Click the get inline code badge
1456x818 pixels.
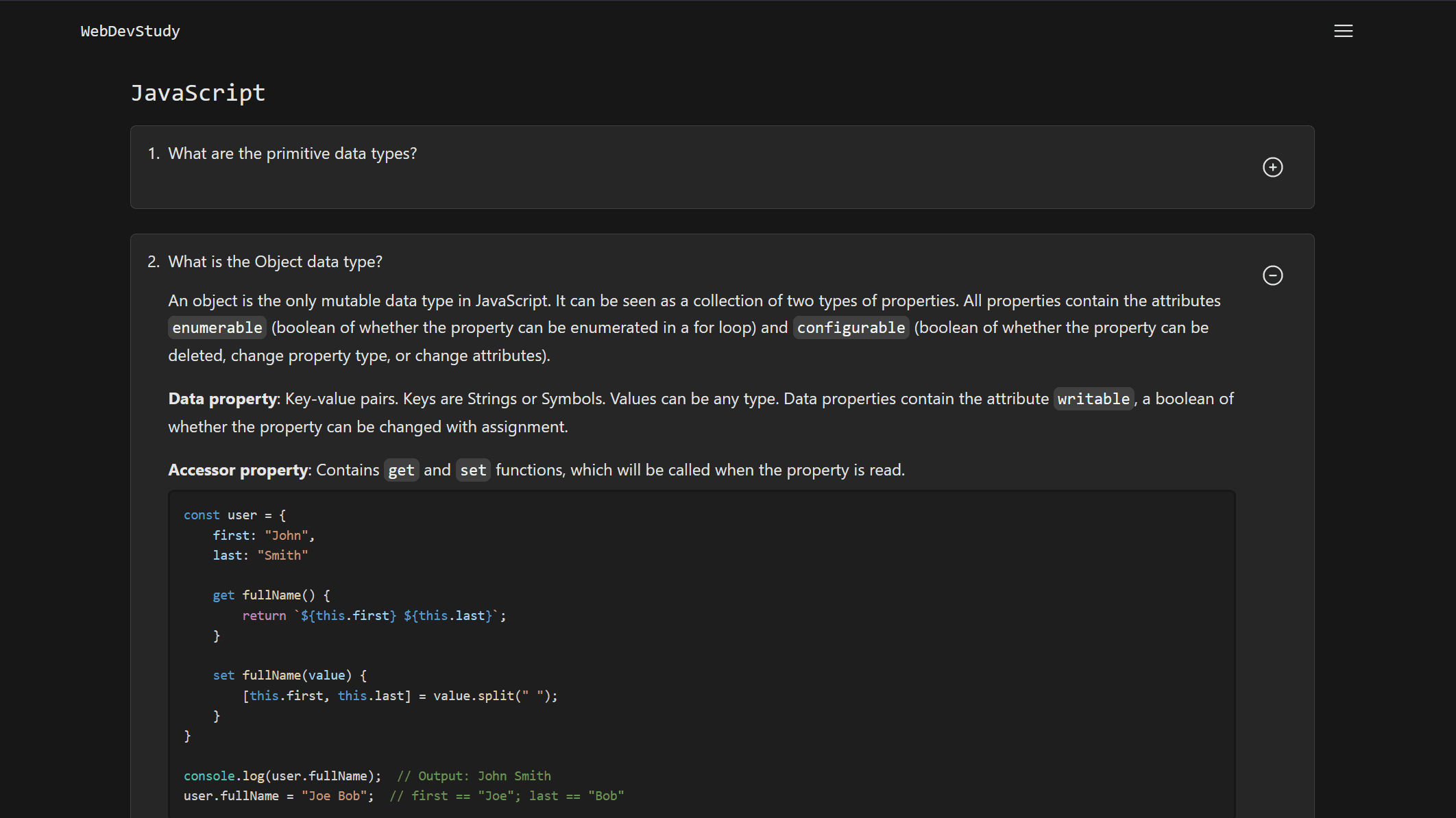click(401, 469)
